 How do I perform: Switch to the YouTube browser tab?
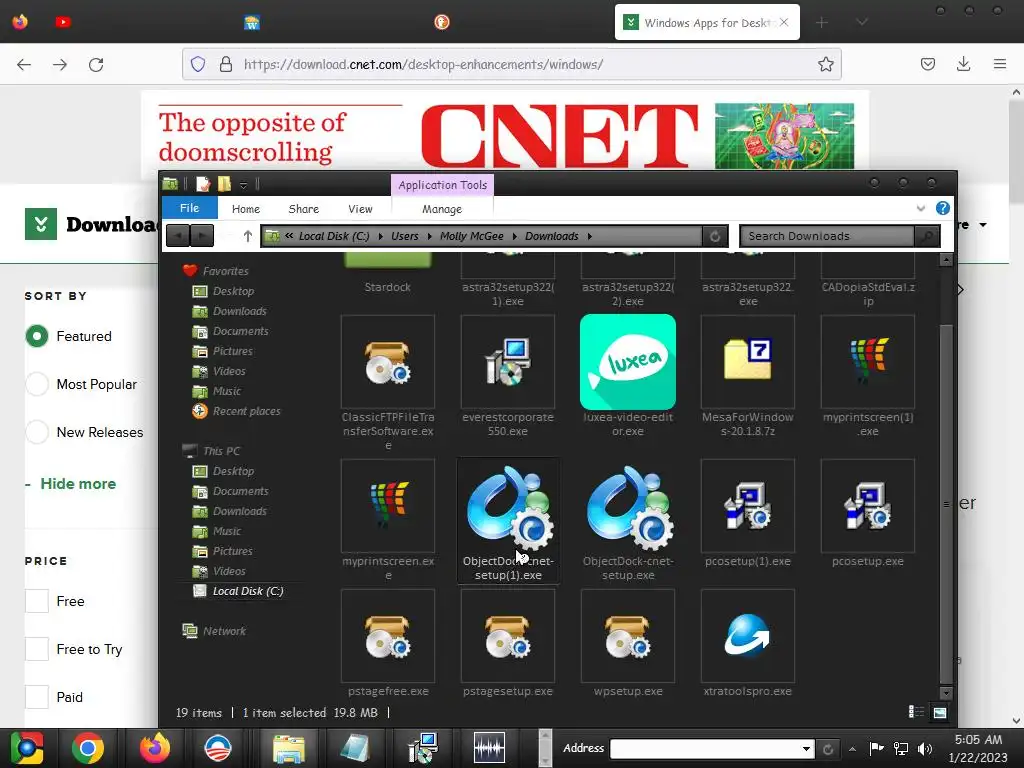click(63, 22)
